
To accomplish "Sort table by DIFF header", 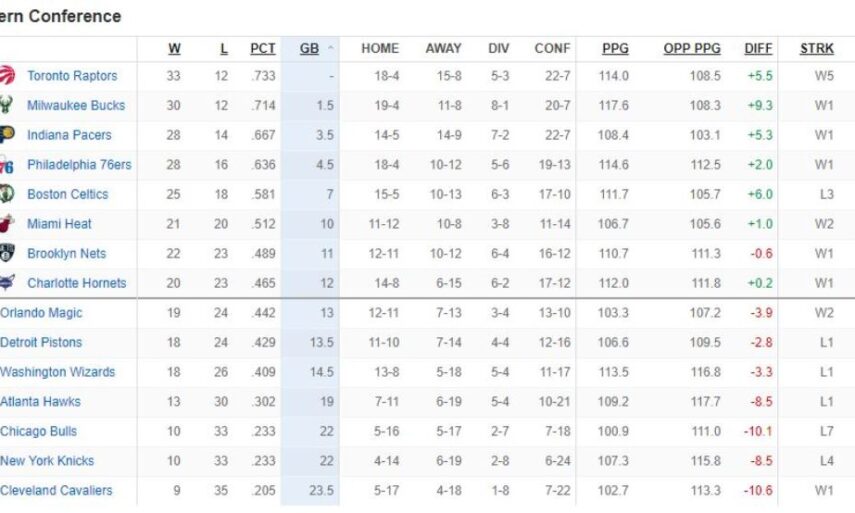I will click(x=758, y=48).
